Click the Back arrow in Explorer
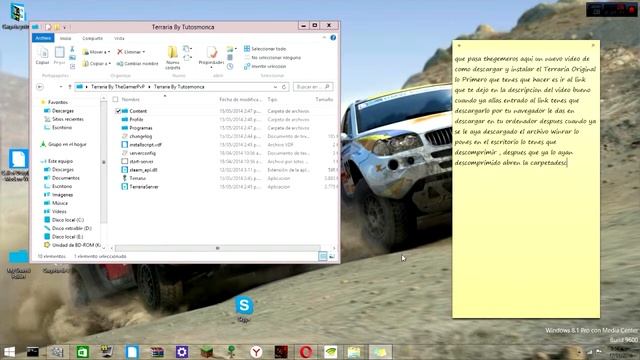This screenshot has height=360, width=640. [40, 87]
